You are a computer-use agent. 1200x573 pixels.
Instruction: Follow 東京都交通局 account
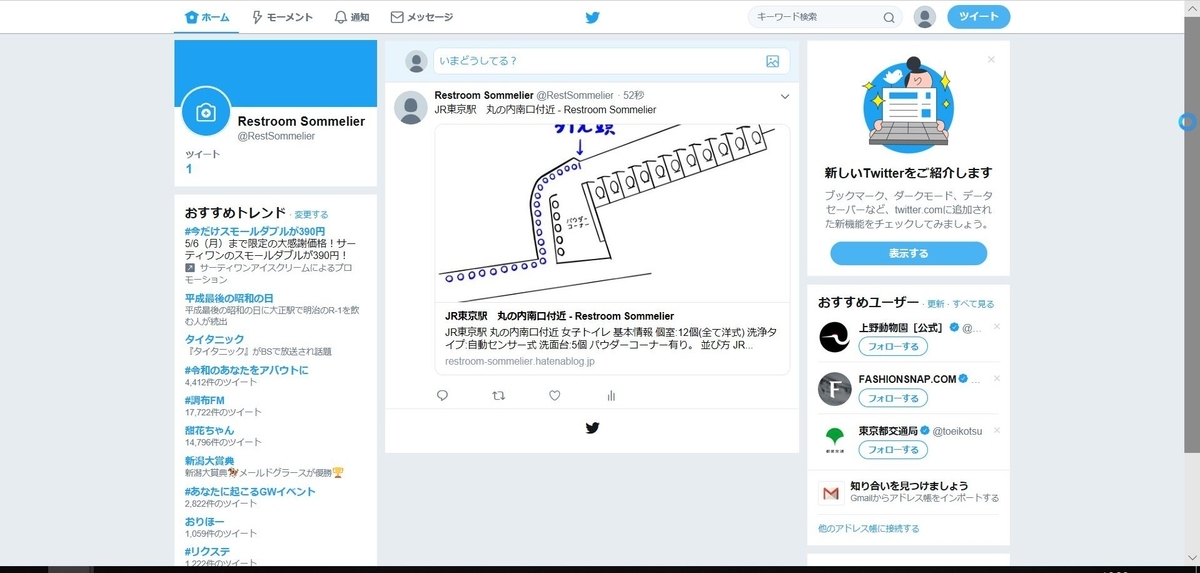893,450
